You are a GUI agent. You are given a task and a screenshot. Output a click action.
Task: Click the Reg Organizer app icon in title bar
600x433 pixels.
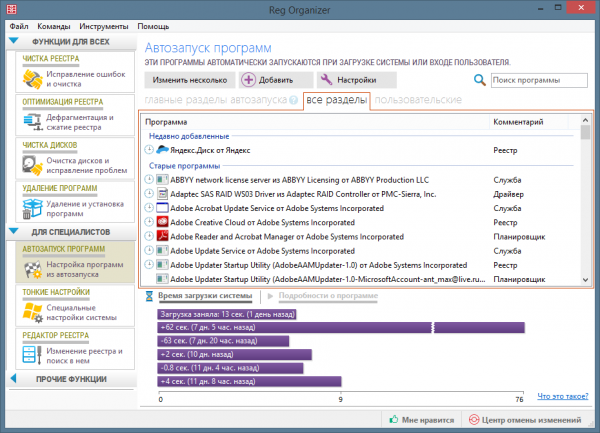[x=11, y=9]
